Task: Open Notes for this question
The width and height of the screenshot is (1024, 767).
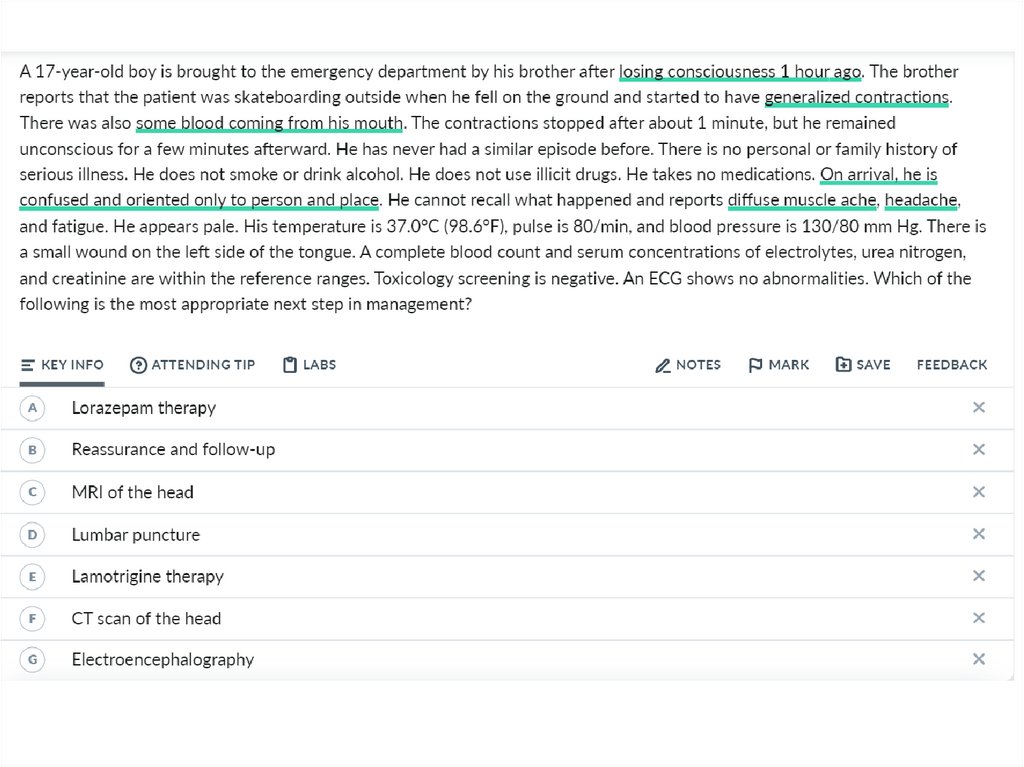Action: click(x=687, y=365)
